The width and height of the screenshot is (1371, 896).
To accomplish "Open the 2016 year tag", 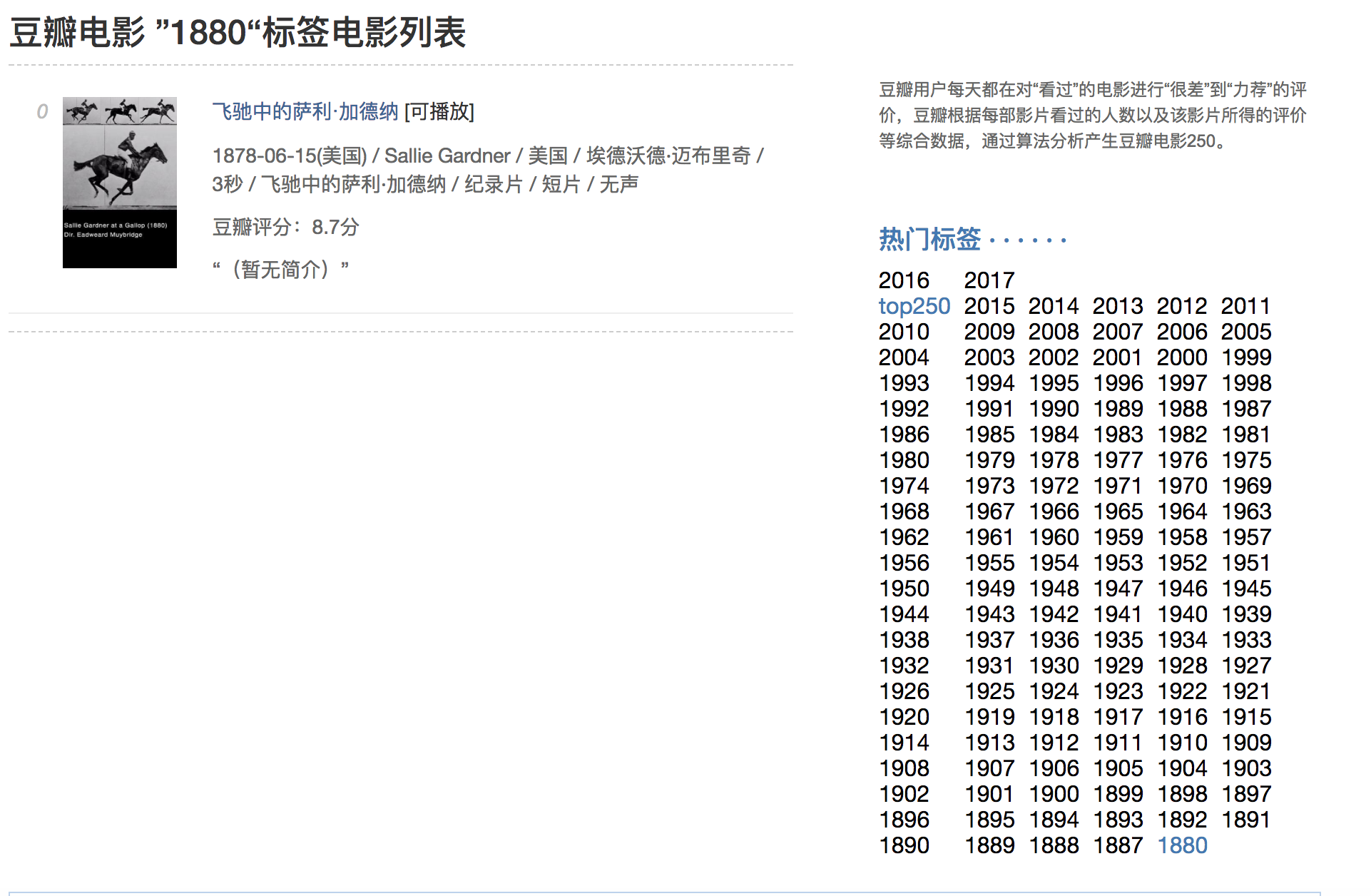I will click(903, 280).
